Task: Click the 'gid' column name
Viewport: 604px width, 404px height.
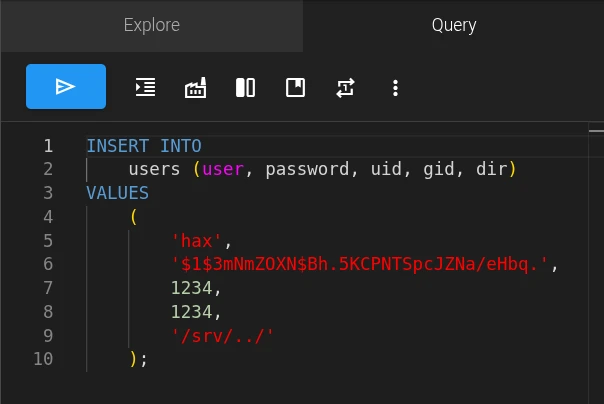Action: pos(439,170)
